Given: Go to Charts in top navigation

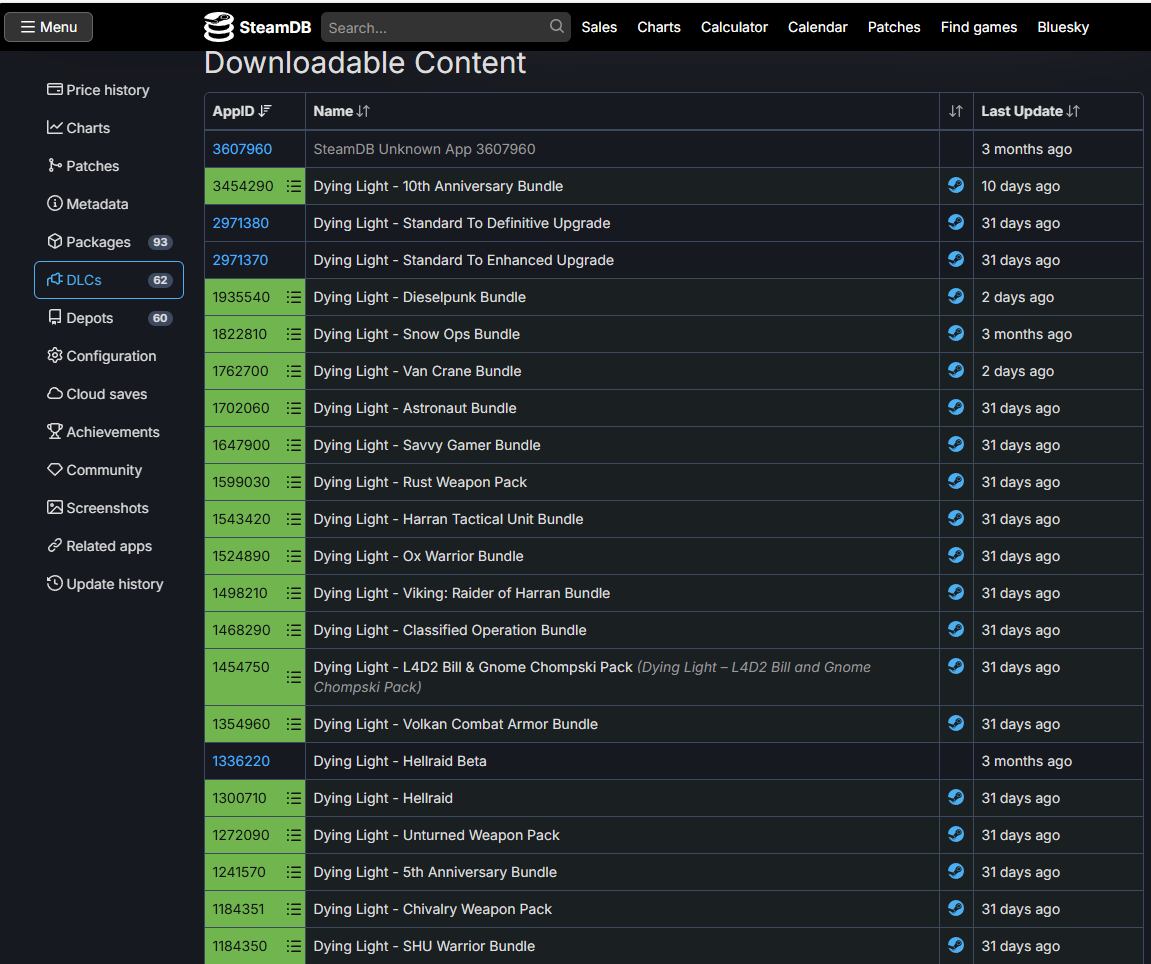Looking at the screenshot, I should pos(658,27).
